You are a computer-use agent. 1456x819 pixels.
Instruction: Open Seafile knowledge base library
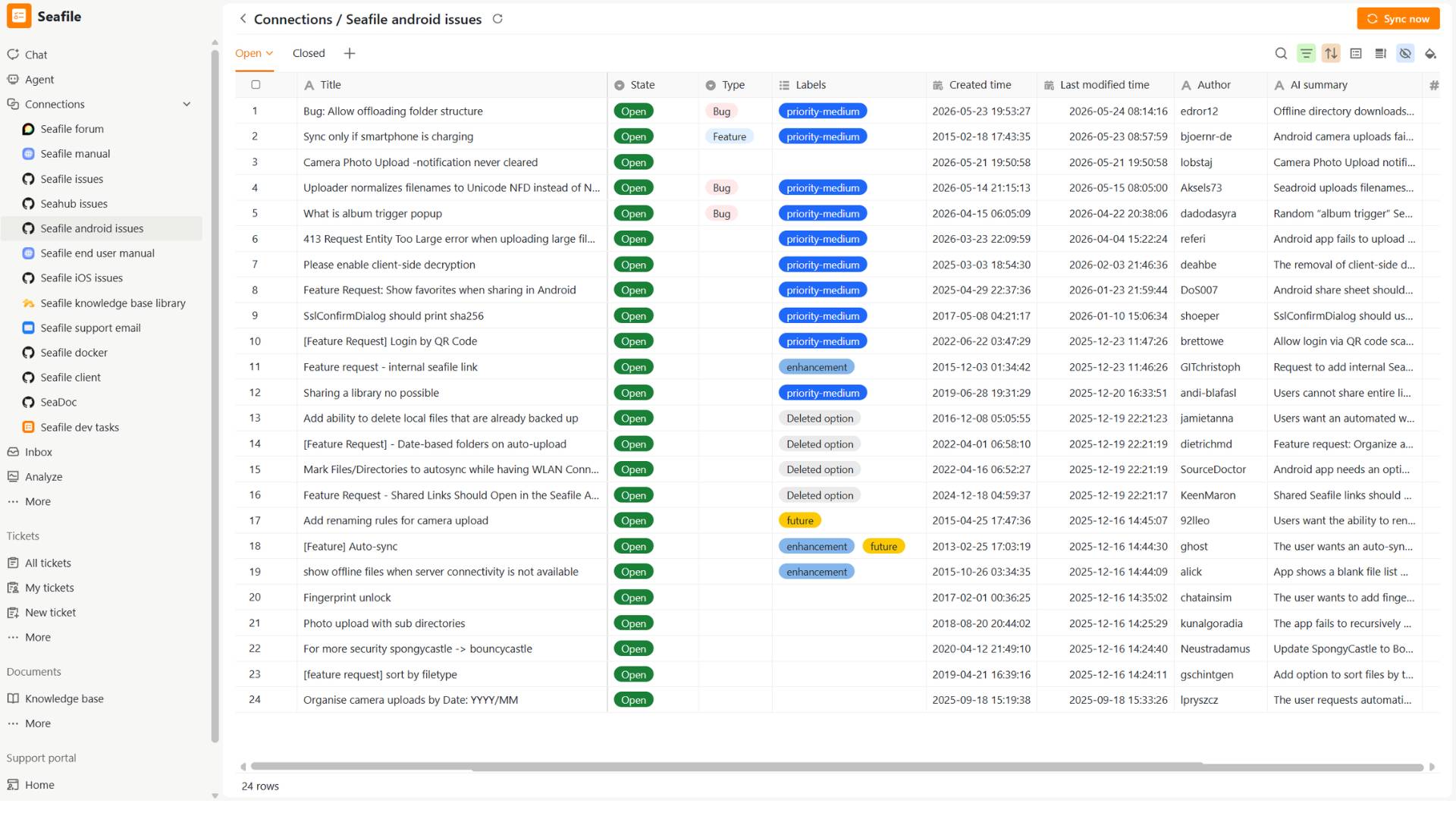click(x=113, y=303)
